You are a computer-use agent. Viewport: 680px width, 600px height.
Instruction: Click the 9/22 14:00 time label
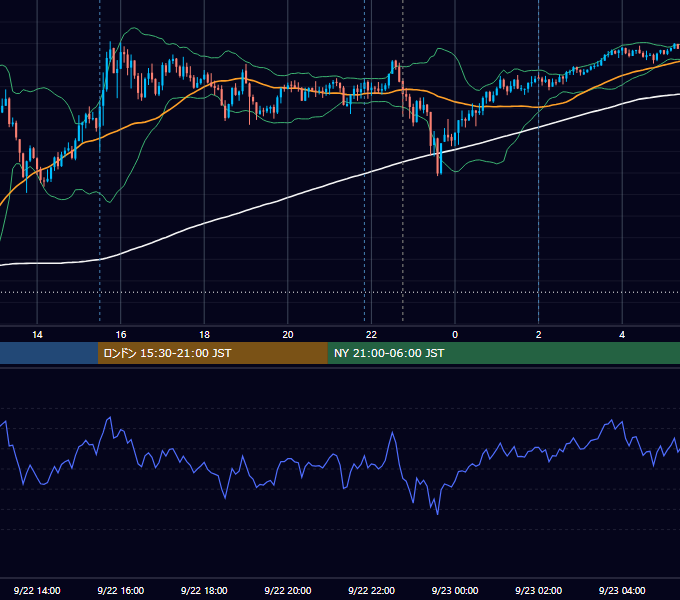tap(37, 590)
